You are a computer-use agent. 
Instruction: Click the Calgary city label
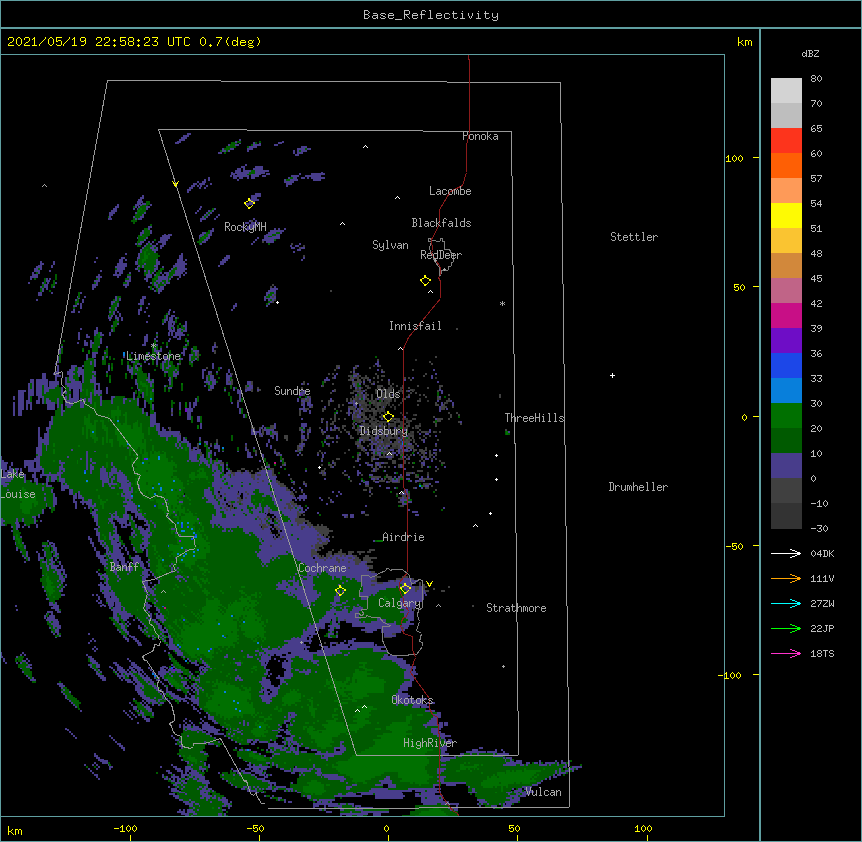(400, 603)
